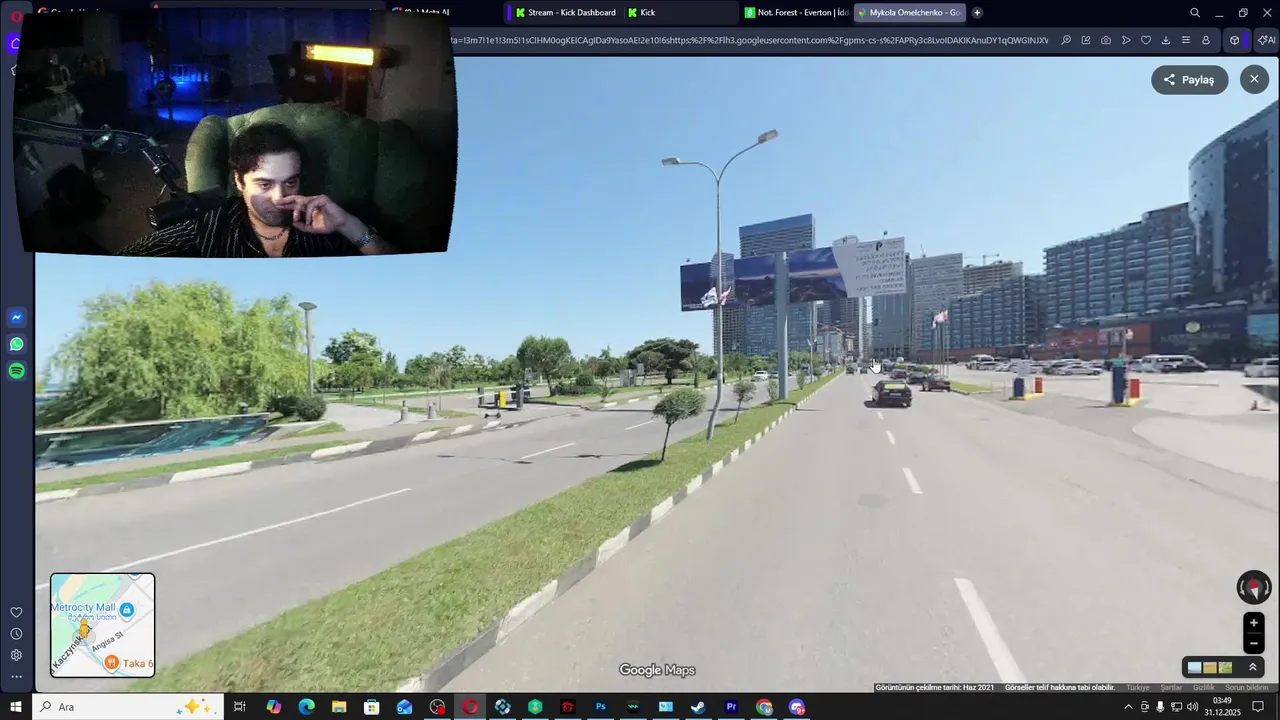Open Discord from the taskbar
1280x720 pixels.
[797, 707]
